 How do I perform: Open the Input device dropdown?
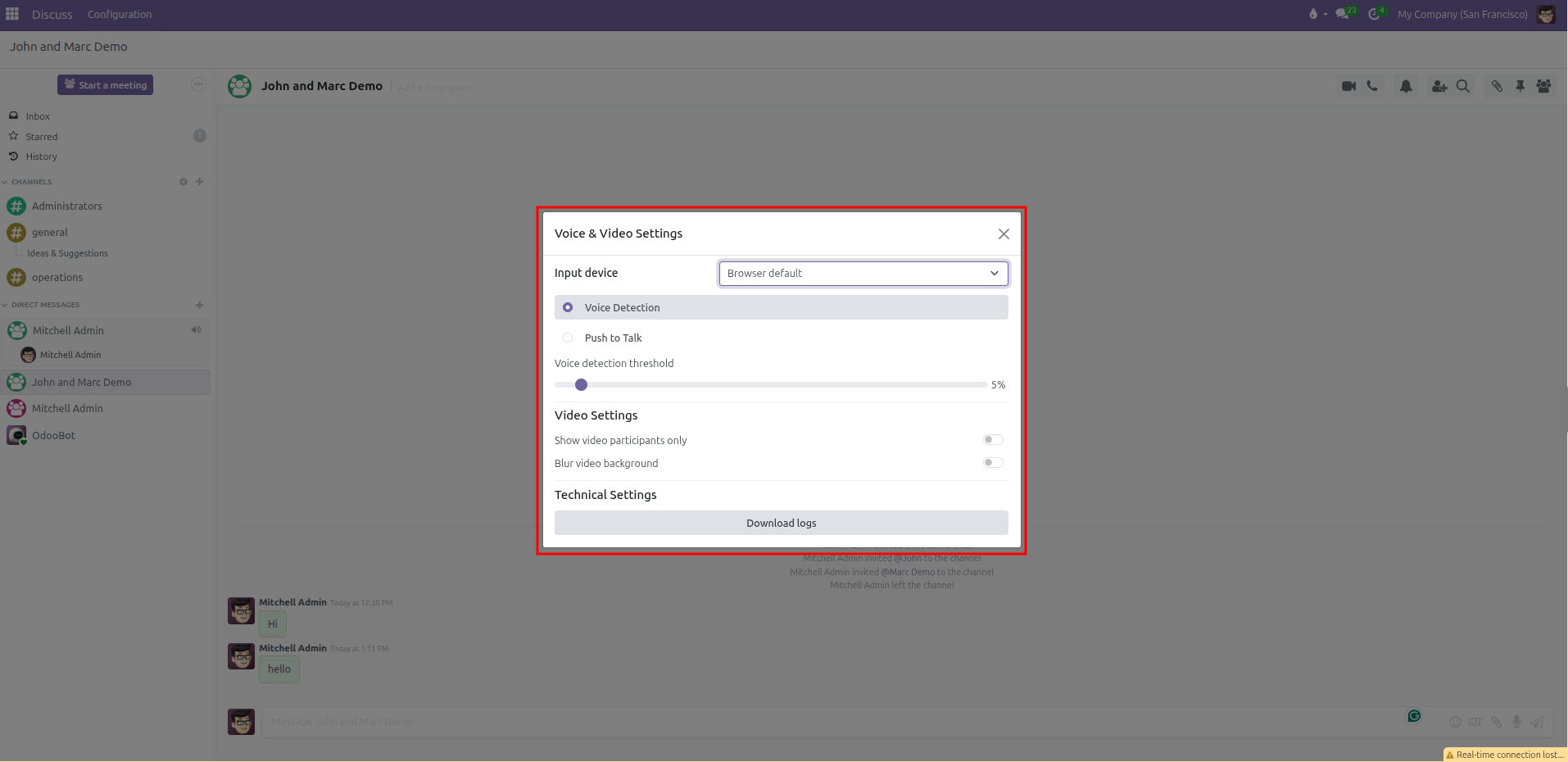point(863,274)
